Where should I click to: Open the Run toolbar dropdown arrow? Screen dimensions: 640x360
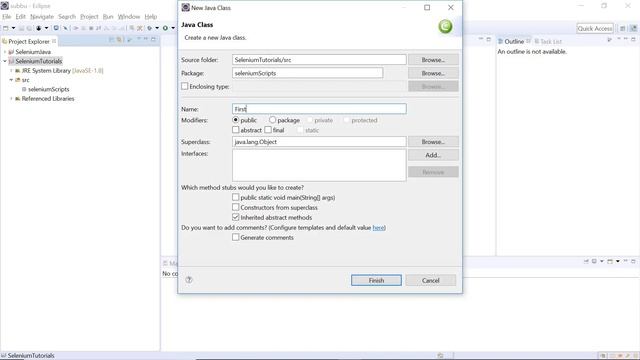pyautogui.click(x=173, y=28)
